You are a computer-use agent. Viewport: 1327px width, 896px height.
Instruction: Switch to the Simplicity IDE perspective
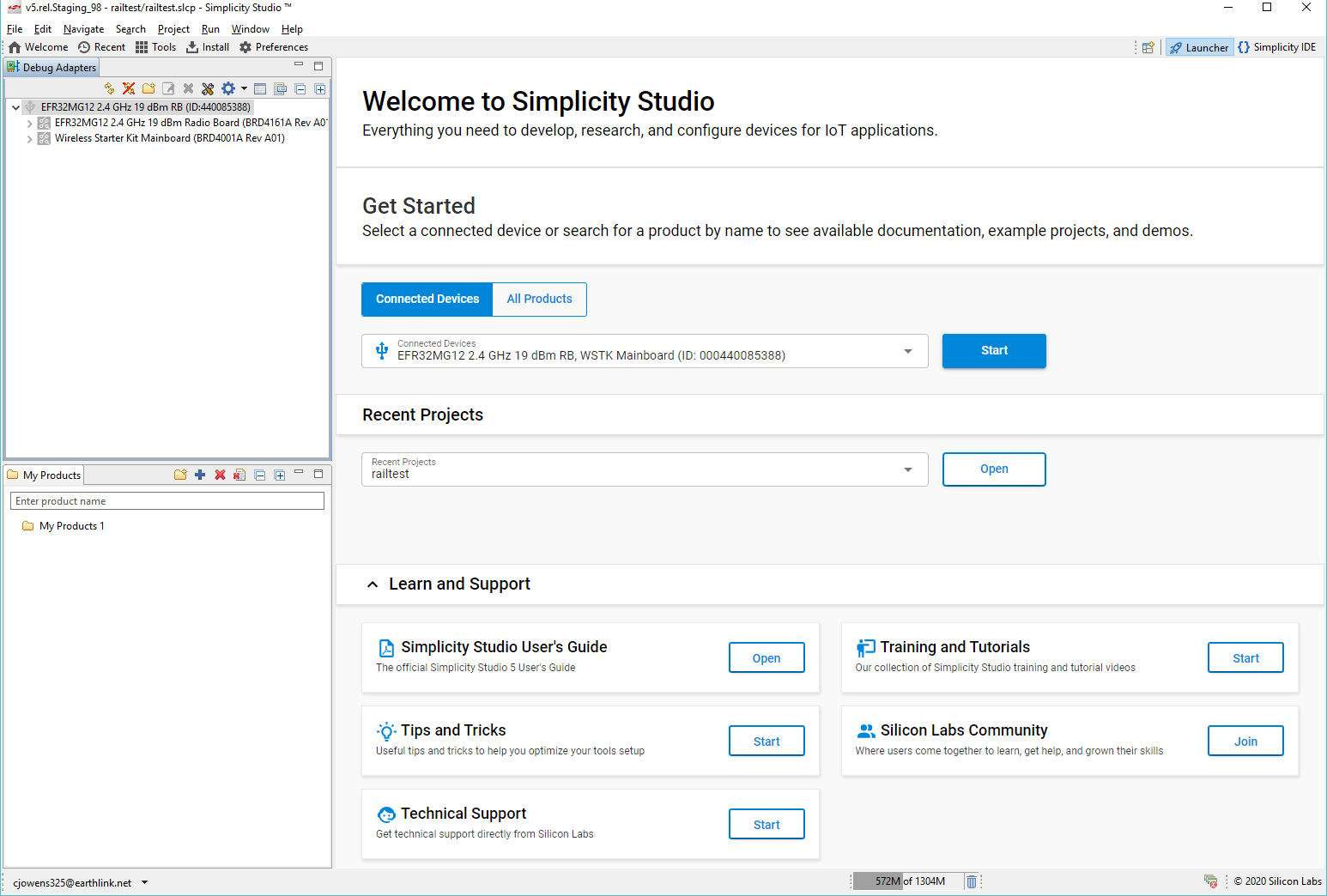(x=1276, y=47)
